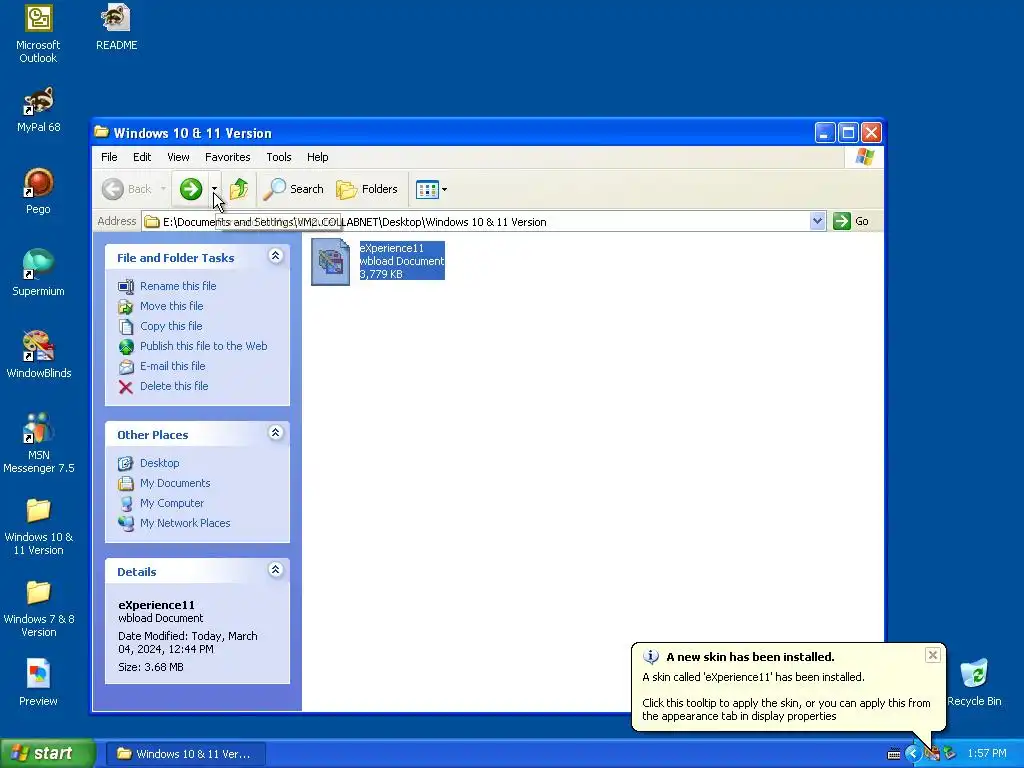The height and width of the screenshot is (768, 1024).
Task: Select the eXperience11 wbload file icon
Action: coord(330,261)
